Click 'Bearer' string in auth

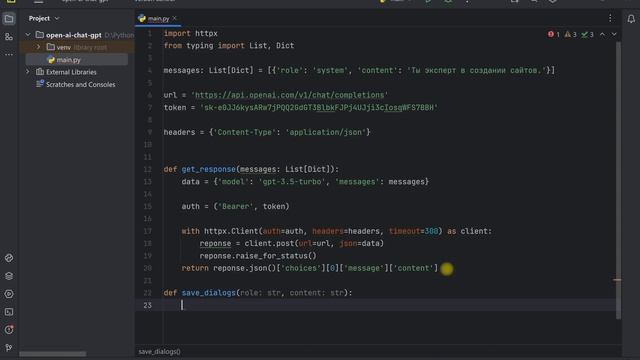236,207
